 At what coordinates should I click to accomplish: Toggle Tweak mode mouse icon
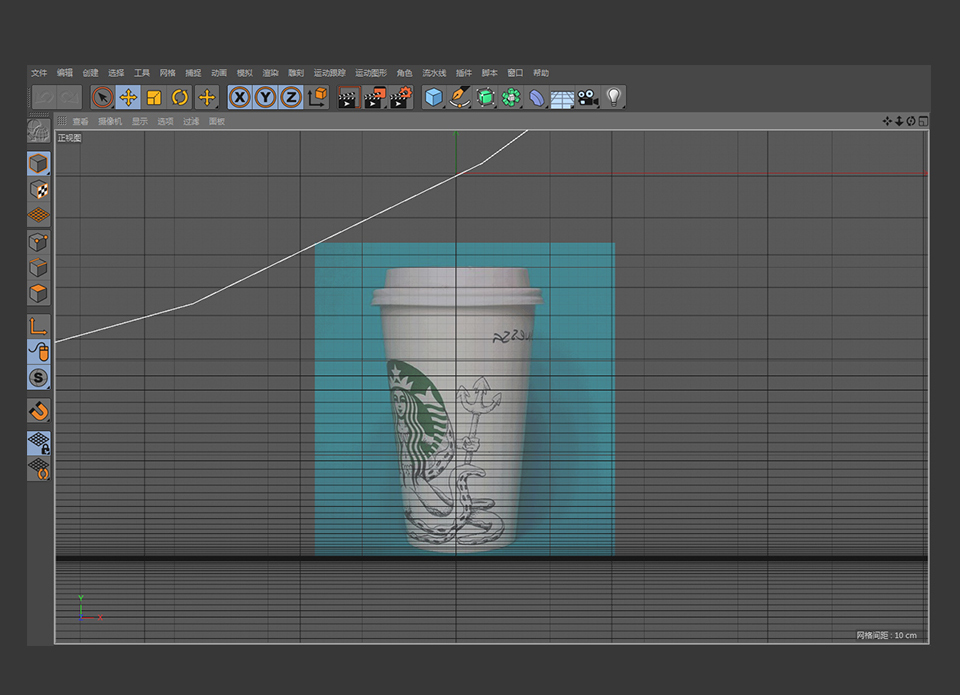(39, 351)
